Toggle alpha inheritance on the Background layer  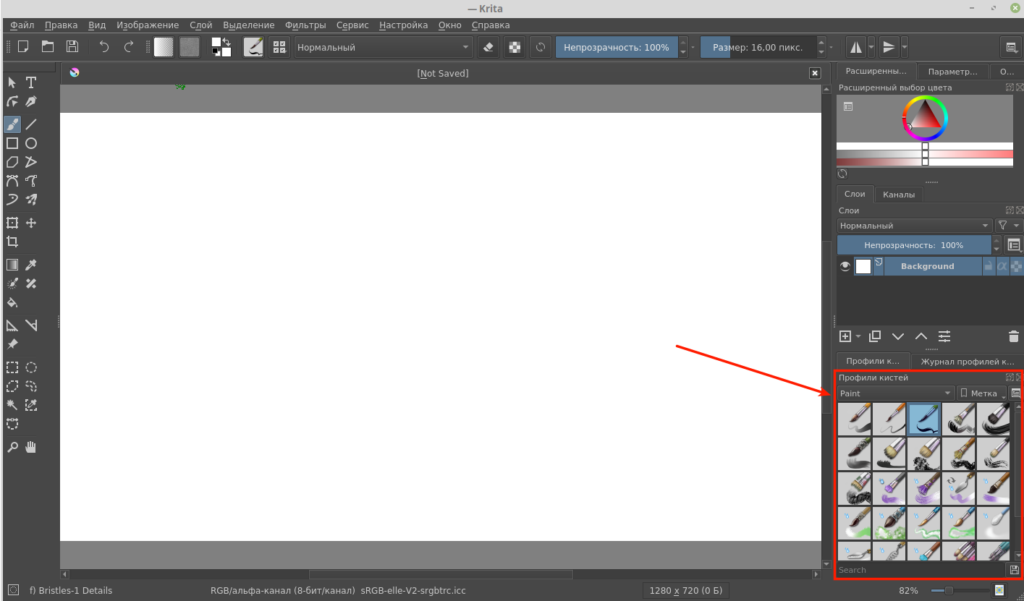point(1002,266)
